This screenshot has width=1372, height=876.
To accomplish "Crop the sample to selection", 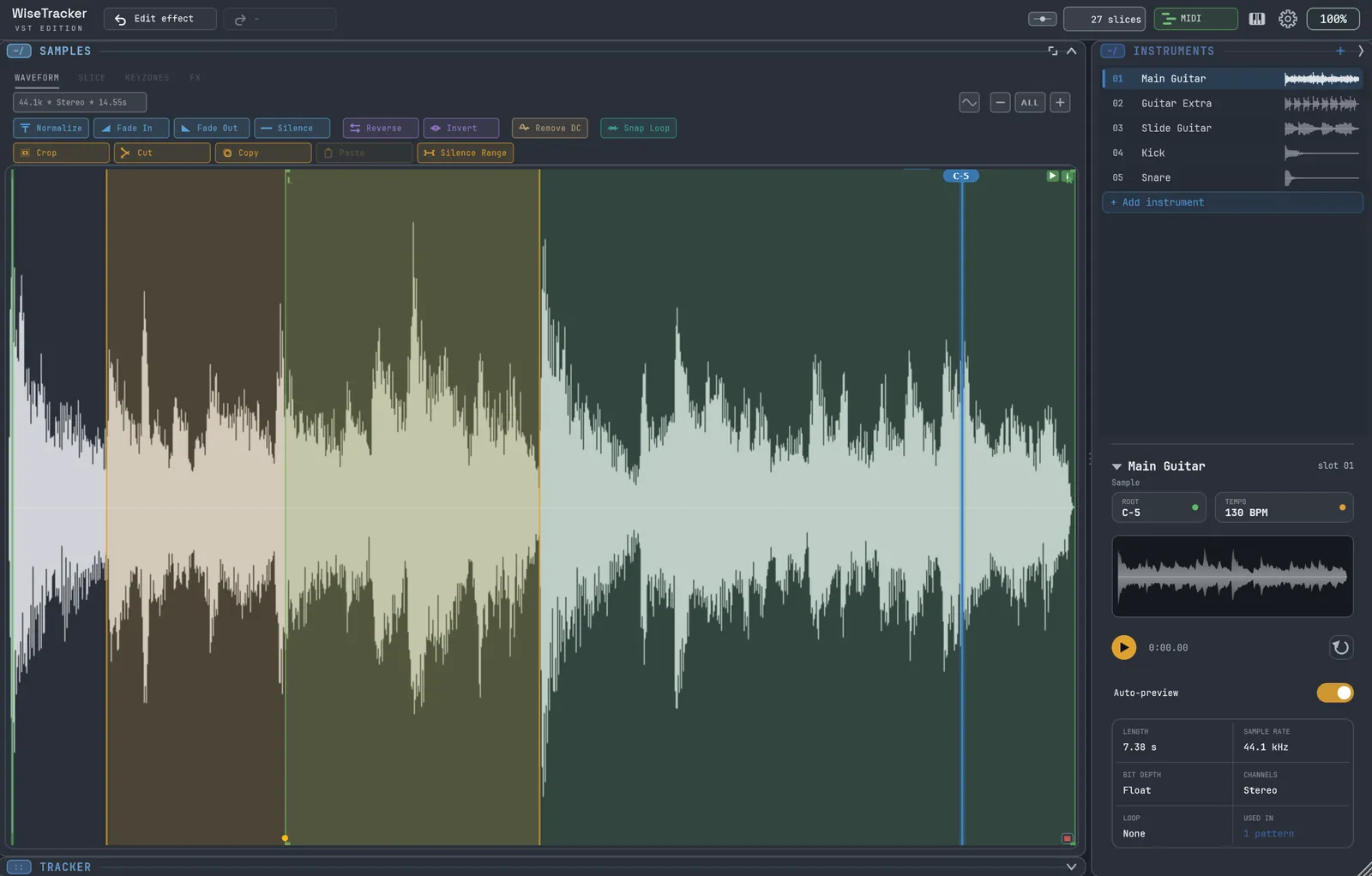I will click(x=61, y=153).
